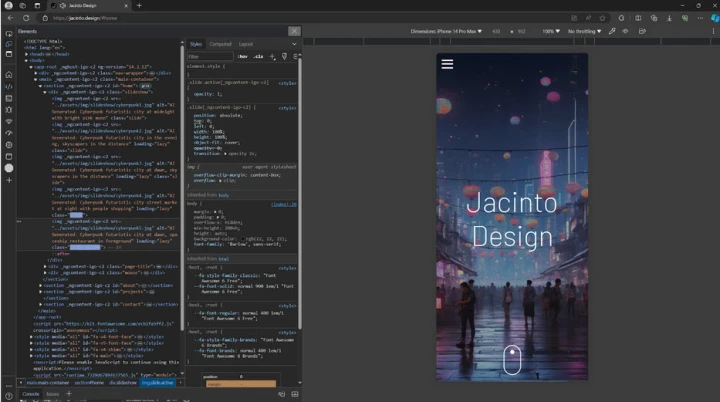Screen dimensions: 720x402
Task: Expand the section id contact node
Action: 40,304
